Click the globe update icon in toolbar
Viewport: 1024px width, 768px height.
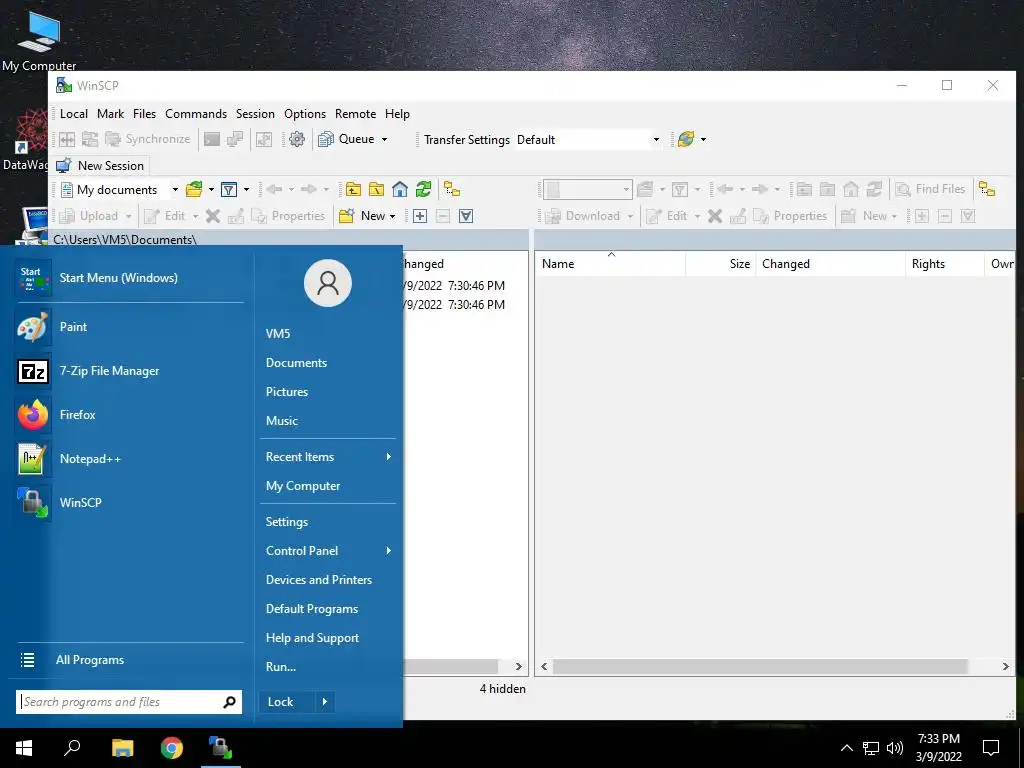coord(686,139)
